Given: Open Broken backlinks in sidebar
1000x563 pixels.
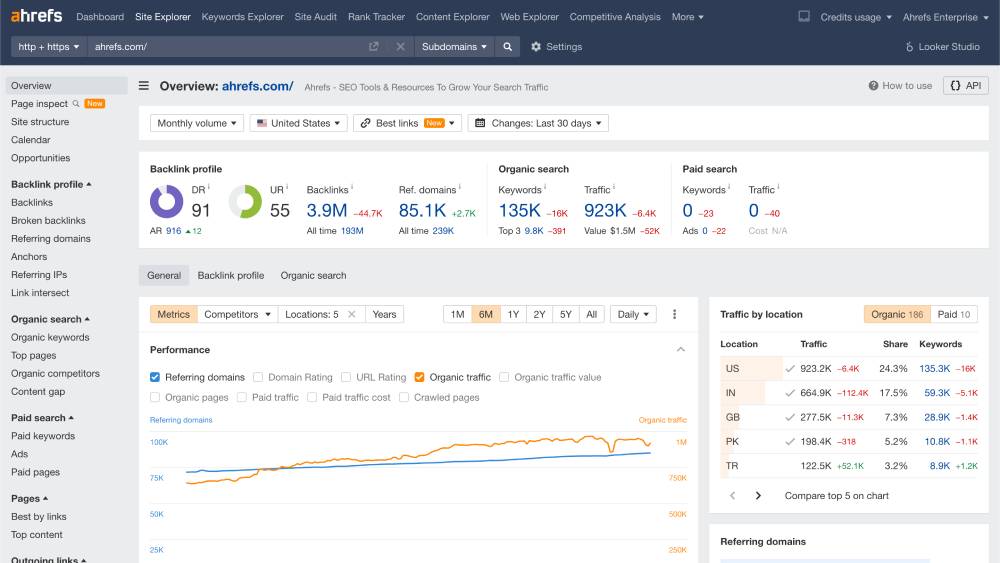Looking at the screenshot, I should (48, 221).
